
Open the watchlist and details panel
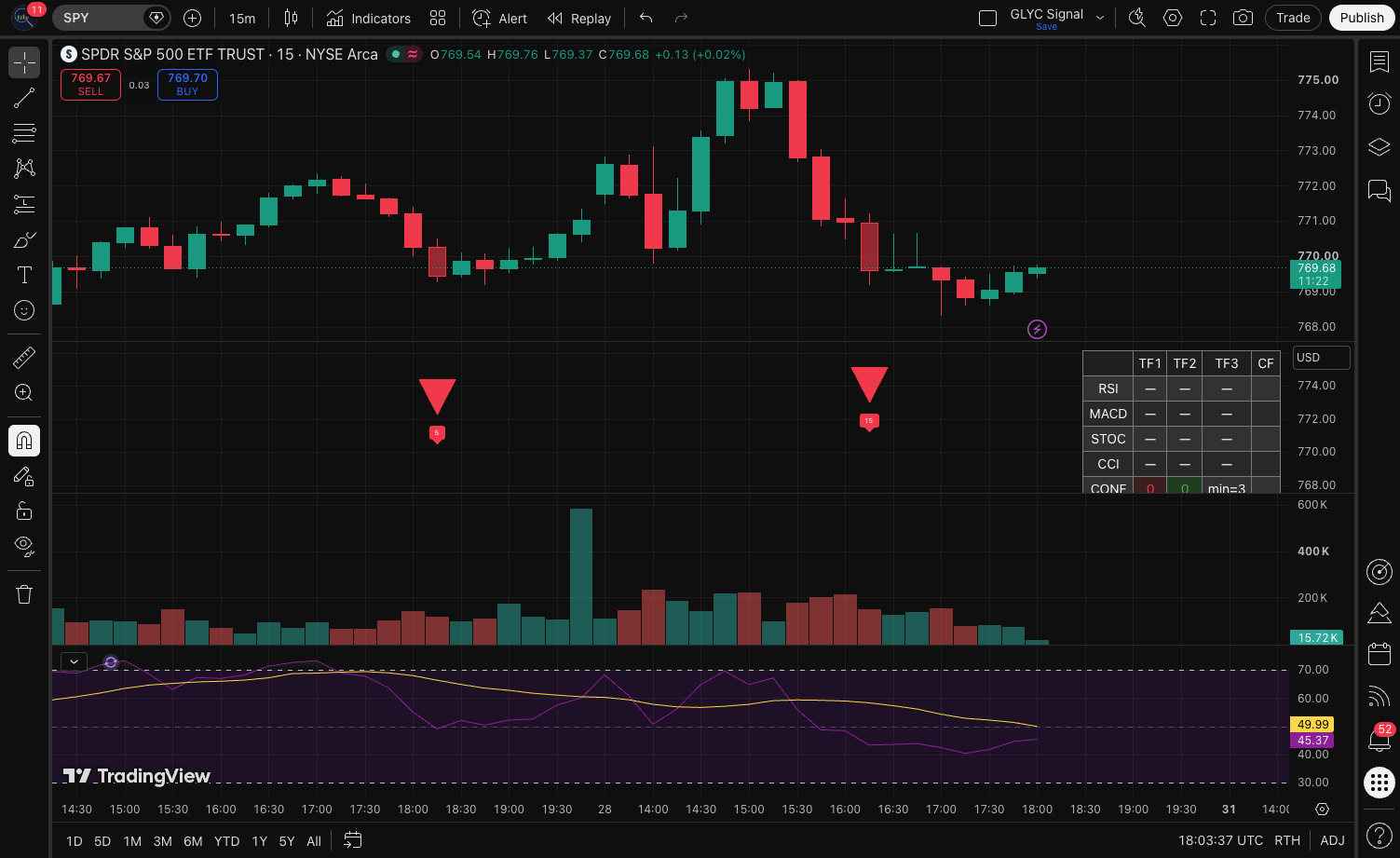click(1379, 61)
